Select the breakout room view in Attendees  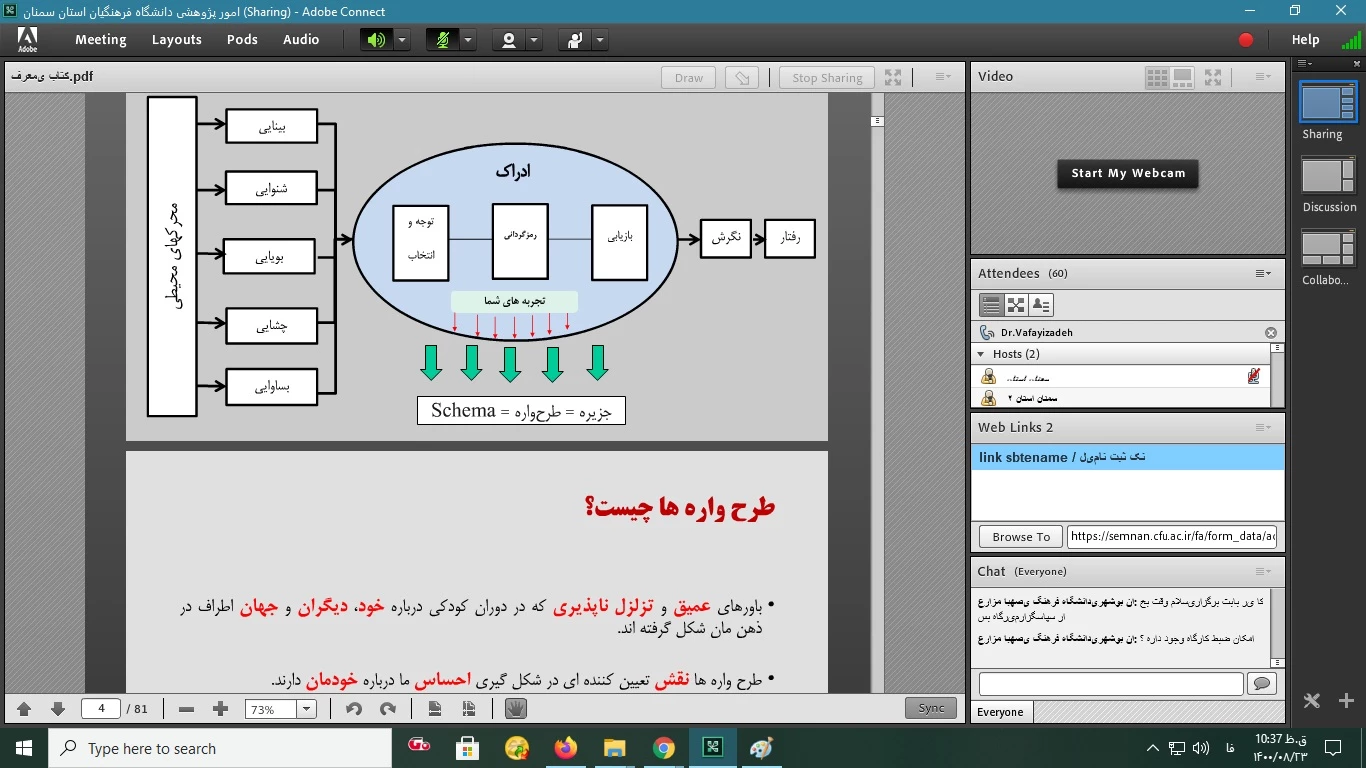(x=1016, y=305)
